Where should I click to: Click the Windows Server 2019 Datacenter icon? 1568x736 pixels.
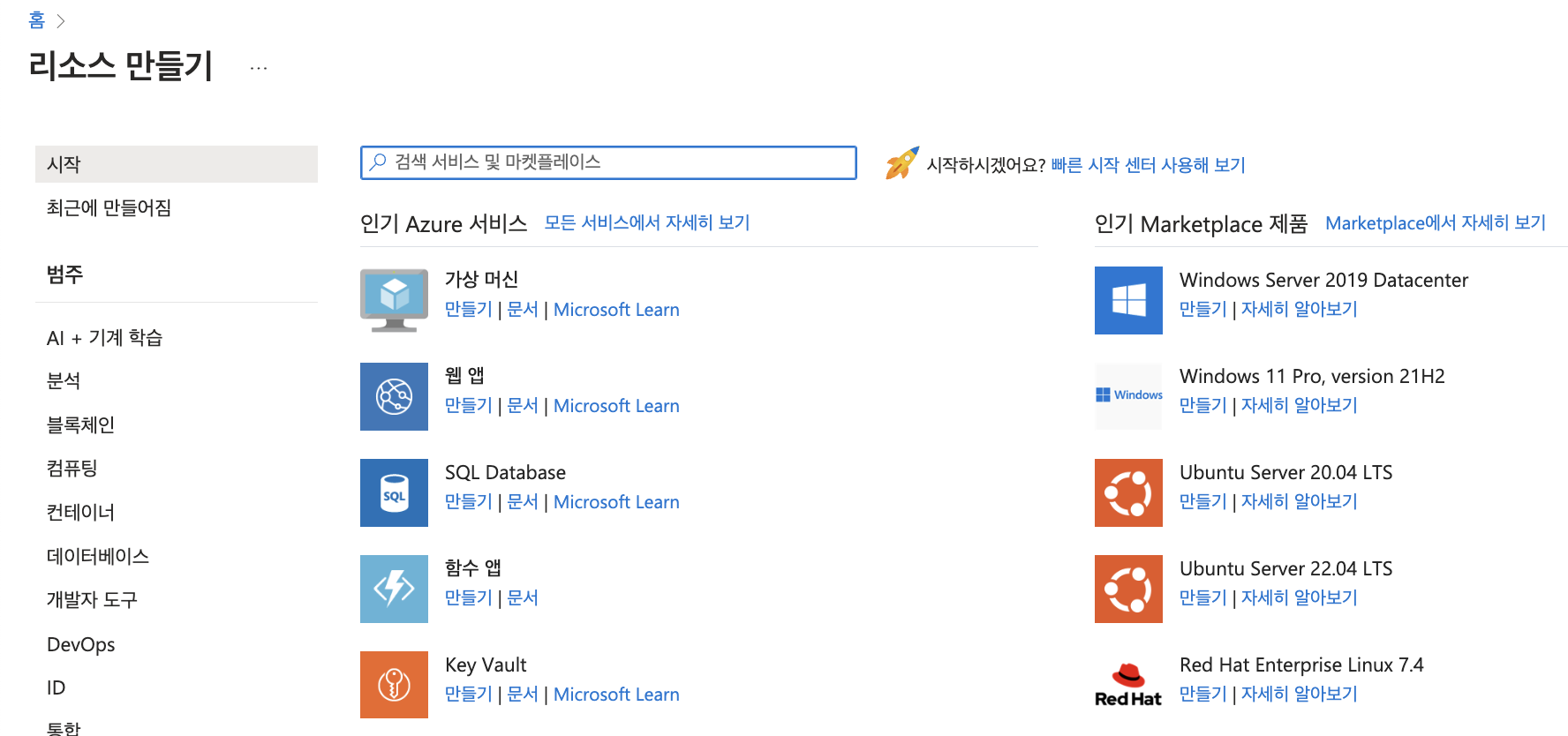click(1128, 300)
